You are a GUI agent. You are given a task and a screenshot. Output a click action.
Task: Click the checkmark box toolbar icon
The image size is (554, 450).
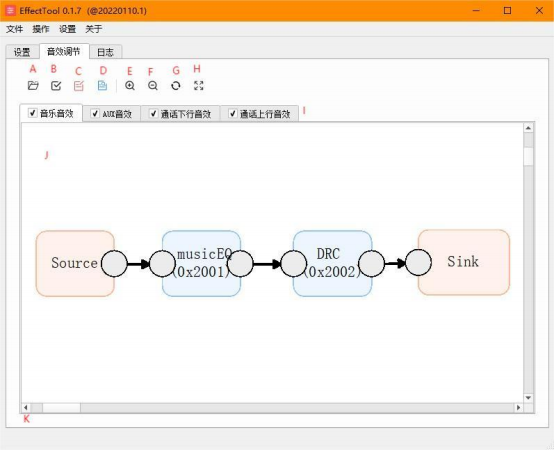[56, 85]
